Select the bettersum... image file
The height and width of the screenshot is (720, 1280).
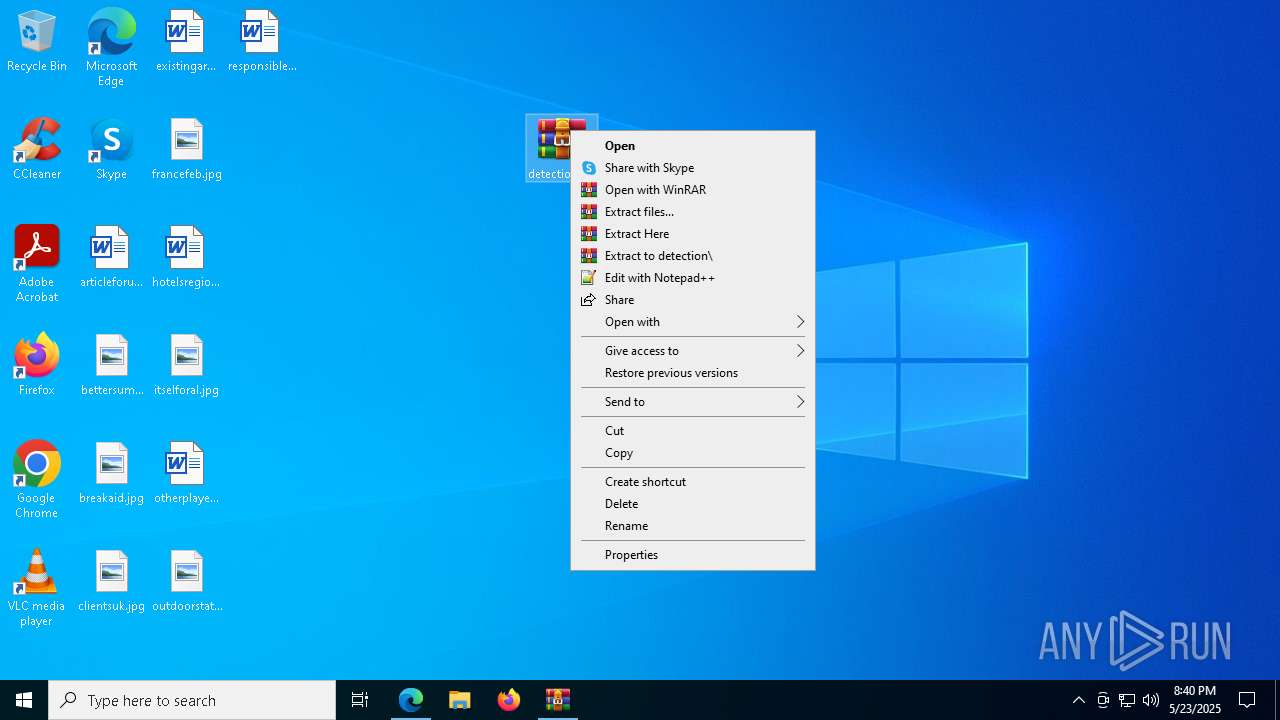[111, 366]
